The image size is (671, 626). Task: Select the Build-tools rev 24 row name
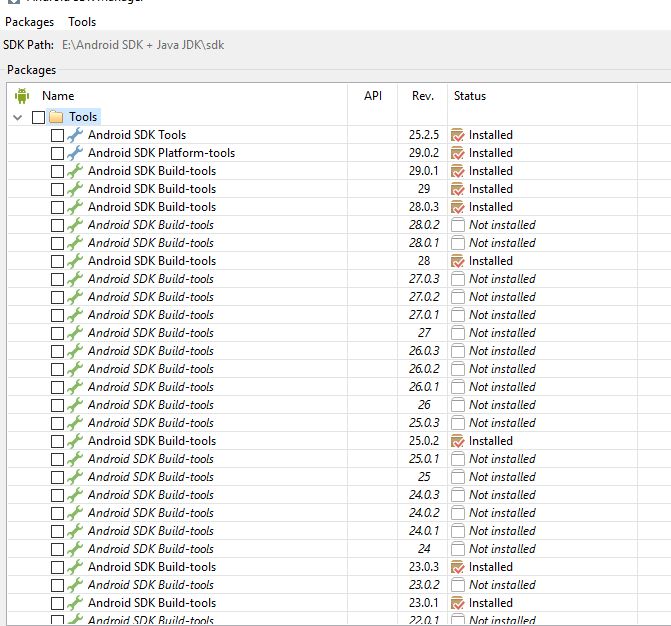point(151,549)
